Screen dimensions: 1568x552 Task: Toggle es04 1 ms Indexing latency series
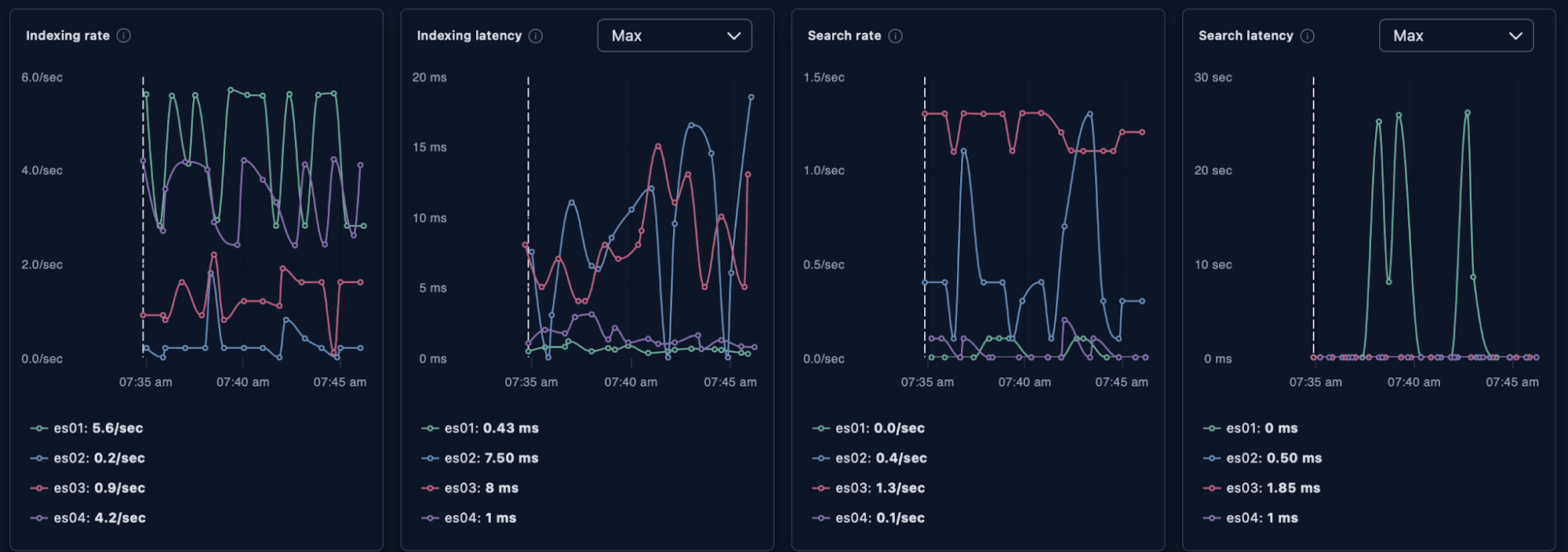coord(469,517)
